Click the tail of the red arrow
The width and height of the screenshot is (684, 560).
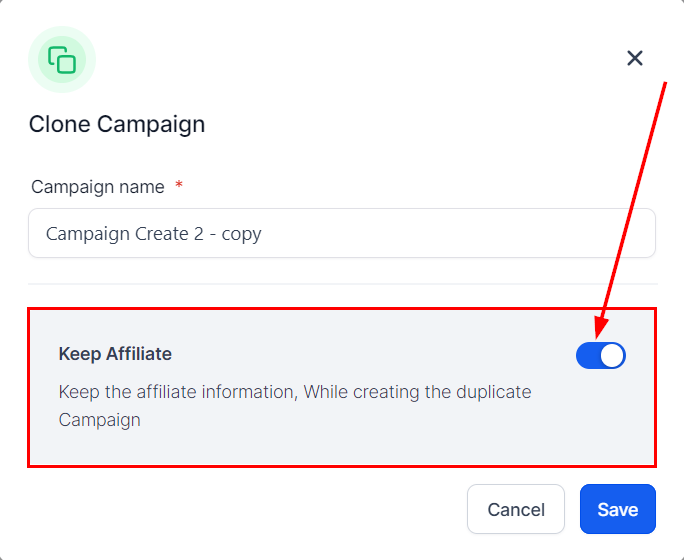pos(664,87)
